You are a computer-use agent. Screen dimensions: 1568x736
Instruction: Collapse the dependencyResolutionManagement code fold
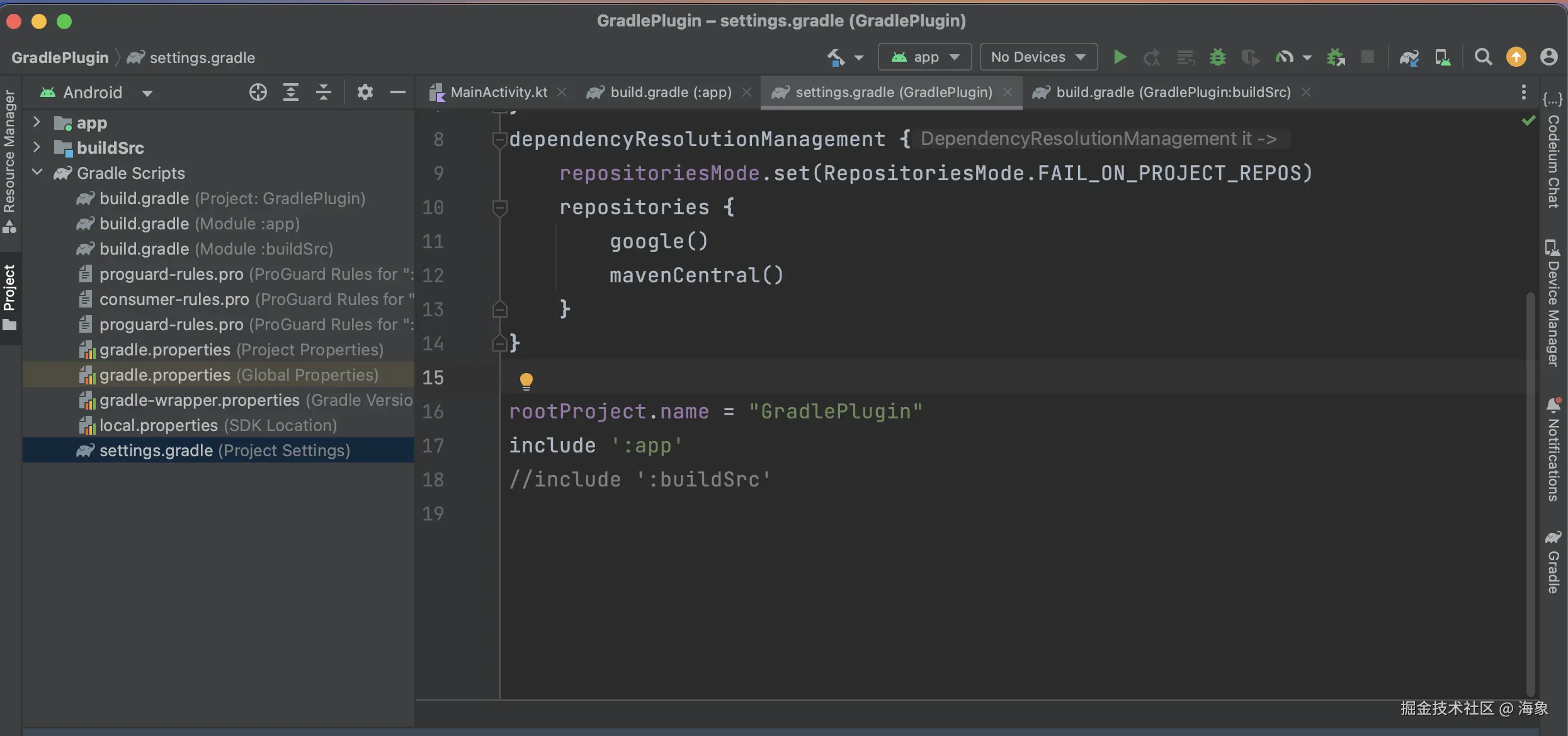(499, 139)
